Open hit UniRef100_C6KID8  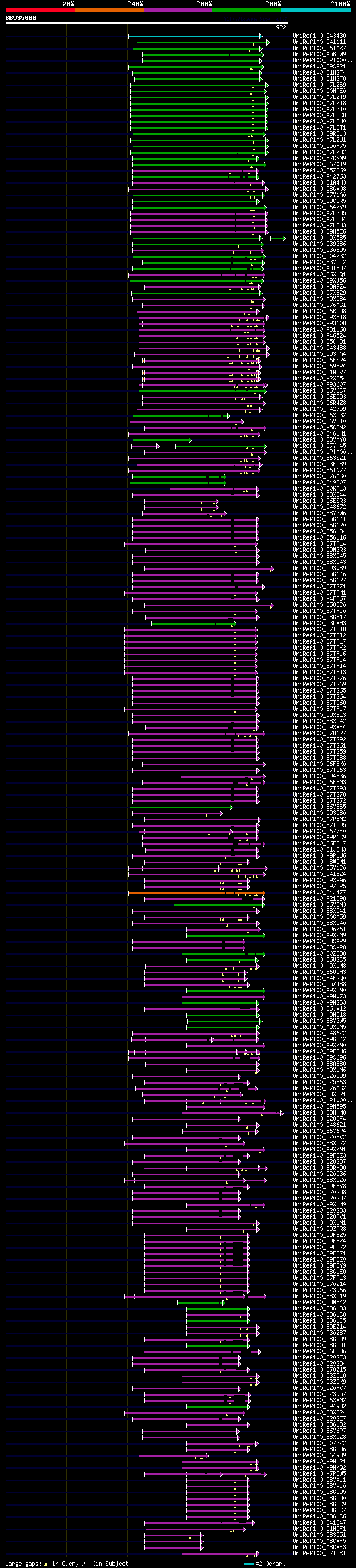point(319,311)
